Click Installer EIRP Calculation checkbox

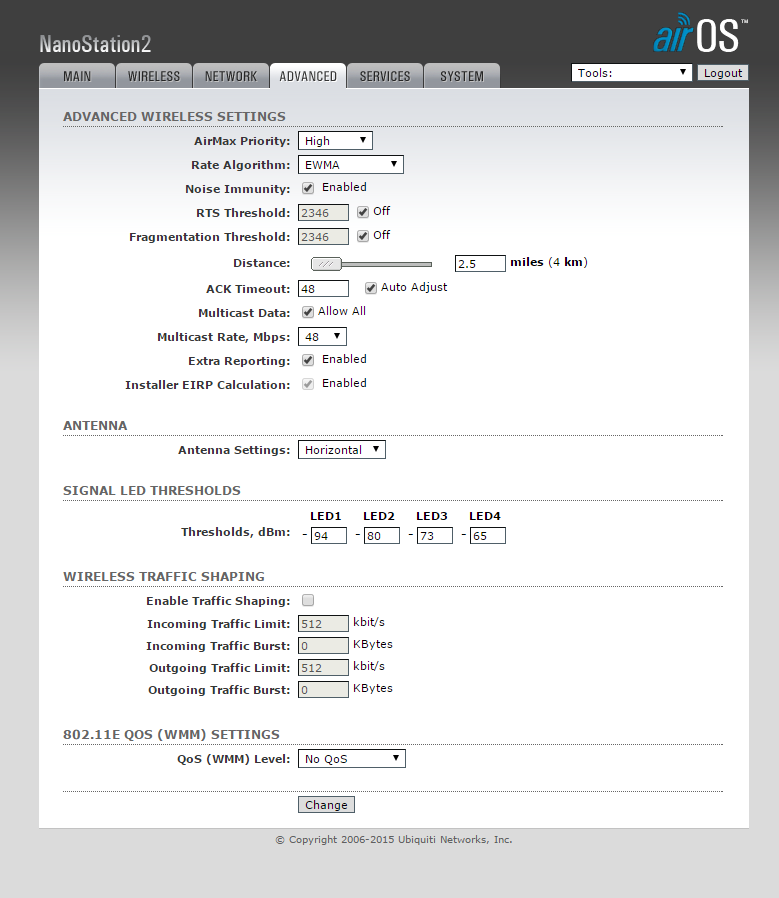coord(308,384)
